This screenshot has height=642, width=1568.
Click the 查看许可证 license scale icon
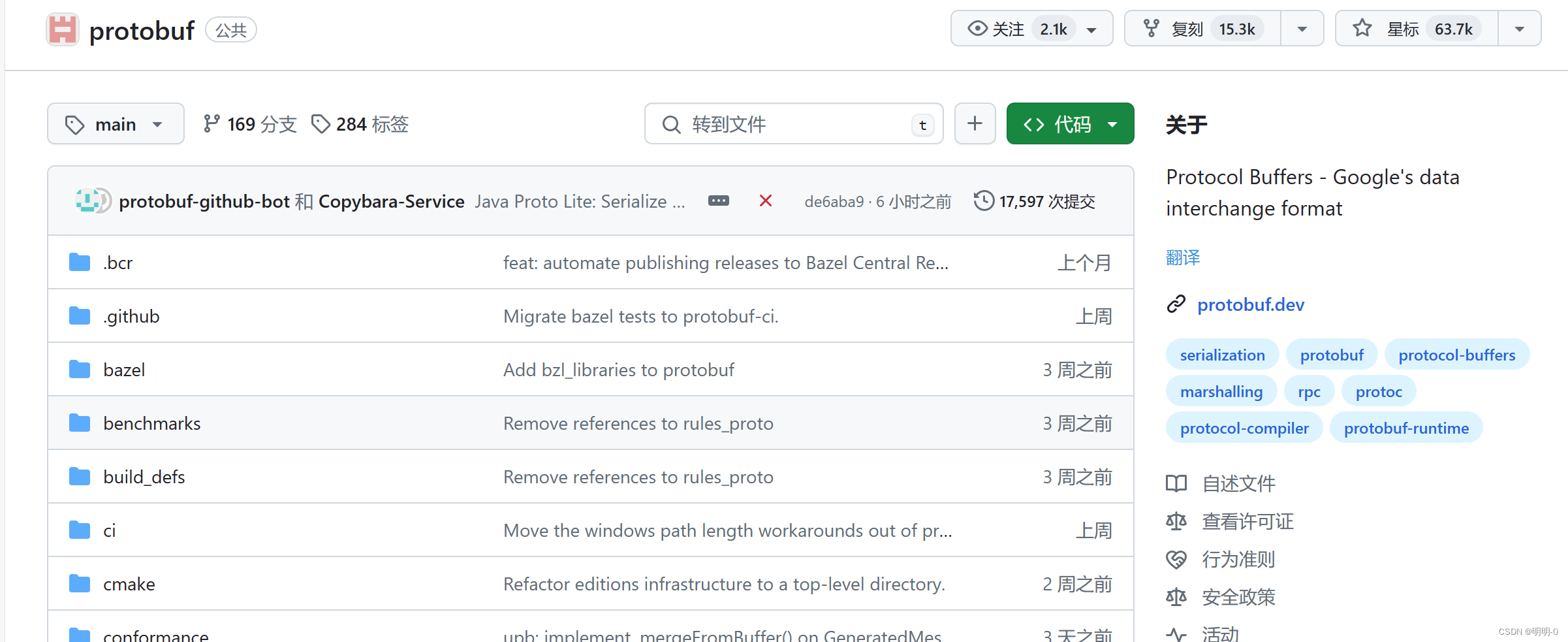[x=1176, y=521]
